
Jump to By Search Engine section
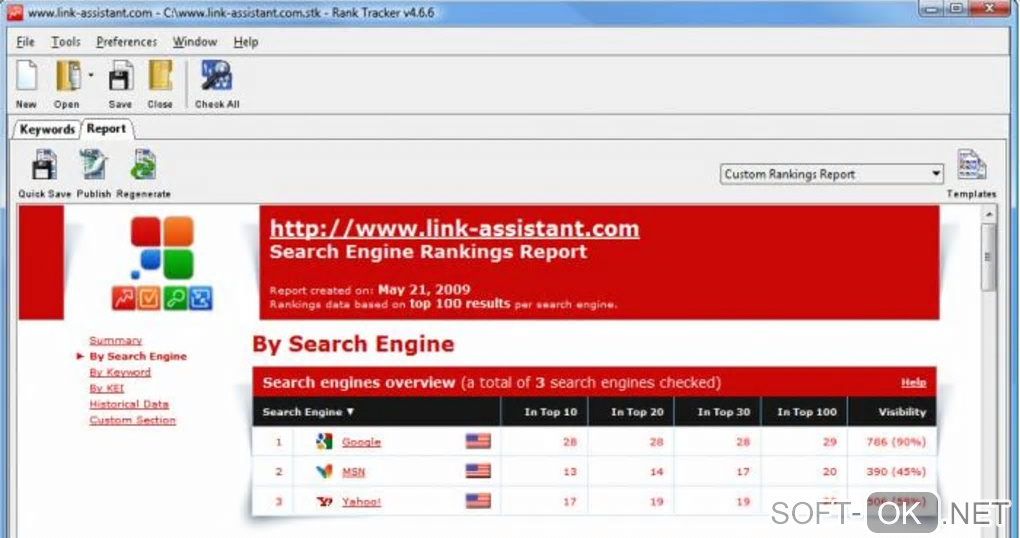pyautogui.click(x=138, y=356)
